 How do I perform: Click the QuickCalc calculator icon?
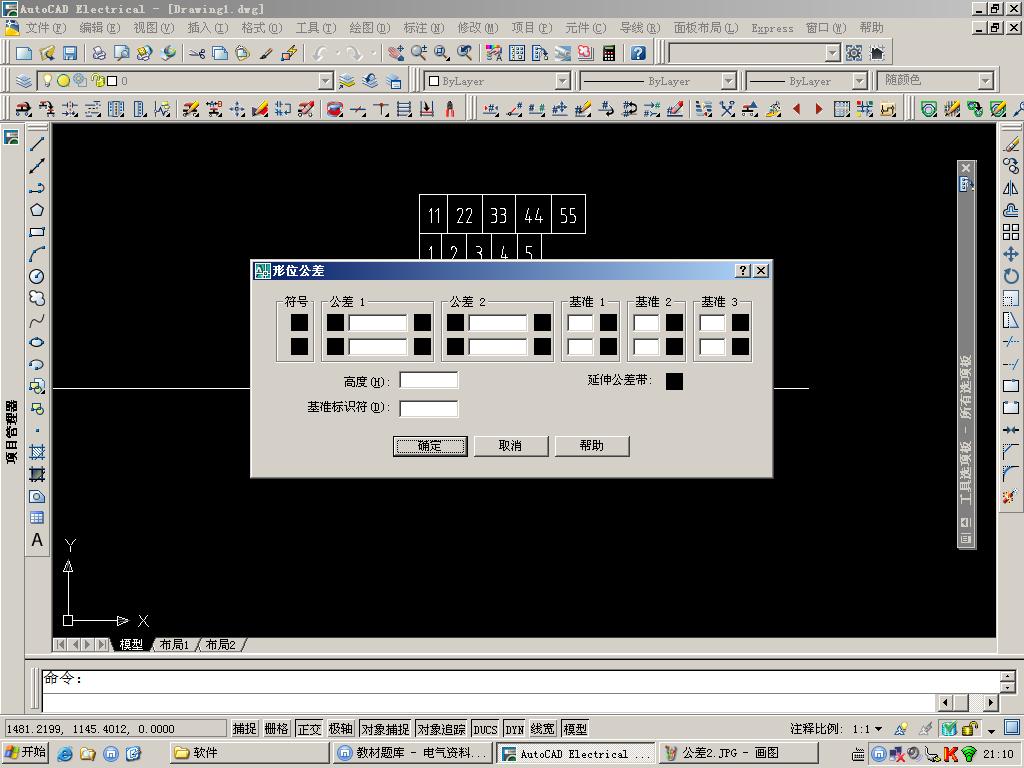(609, 54)
